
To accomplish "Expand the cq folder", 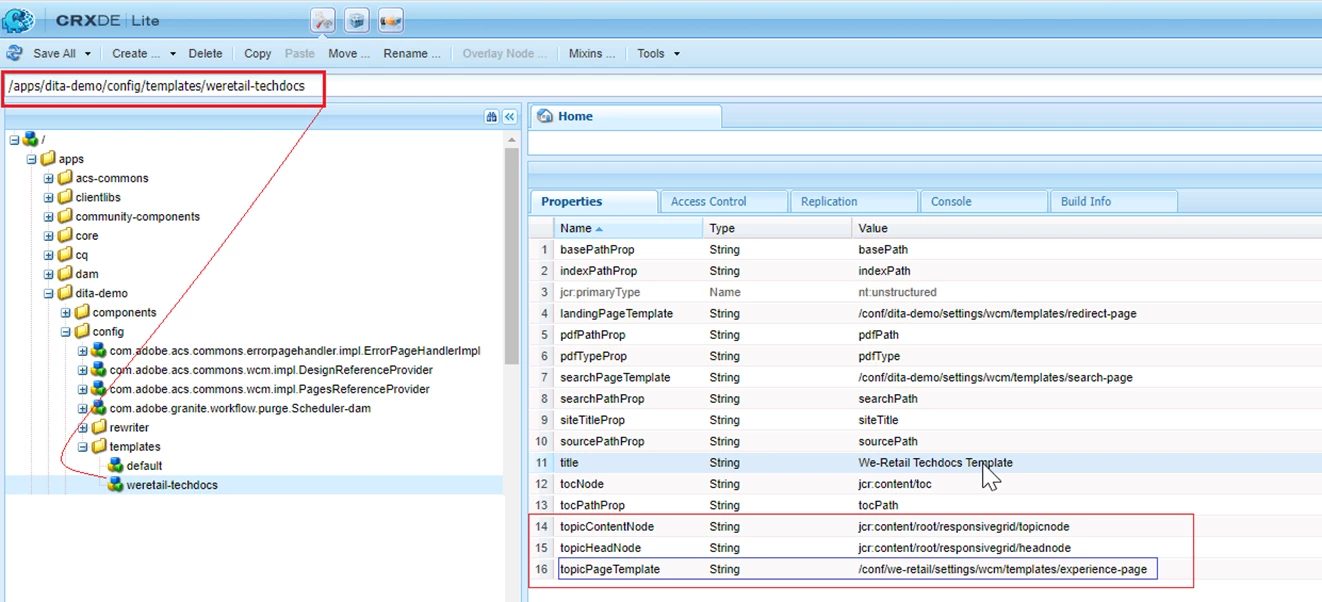I will 48,254.
